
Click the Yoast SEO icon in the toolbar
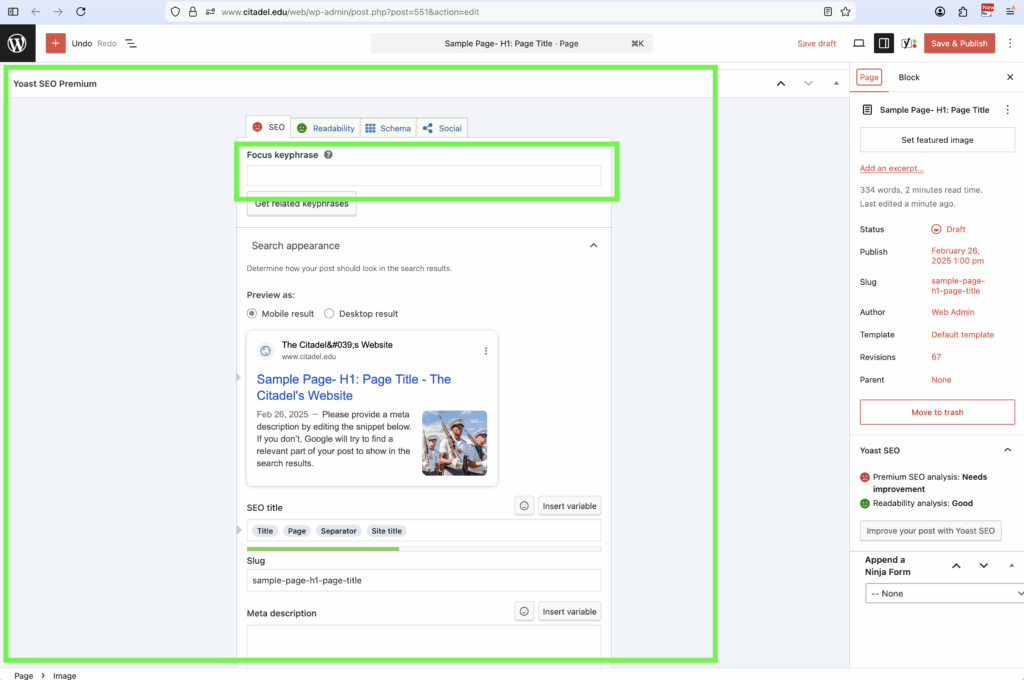click(909, 43)
